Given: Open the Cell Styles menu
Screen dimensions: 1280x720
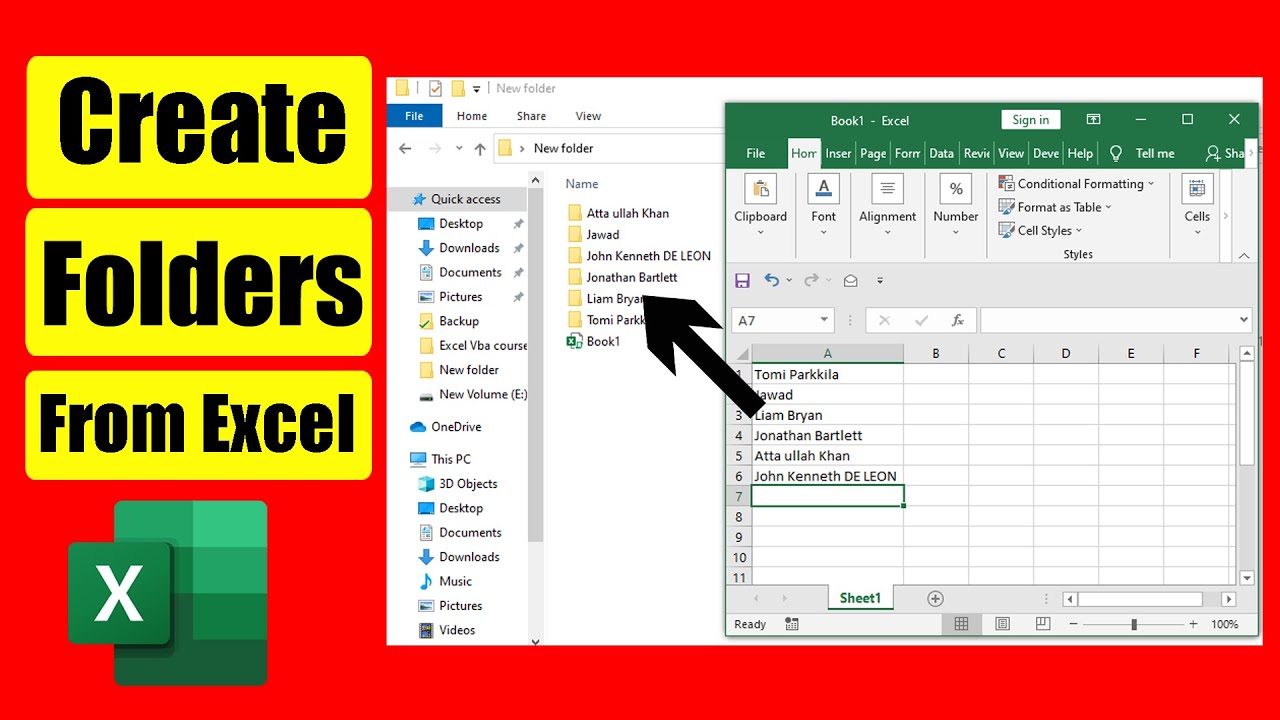Looking at the screenshot, I should [x=1040, y=231].
